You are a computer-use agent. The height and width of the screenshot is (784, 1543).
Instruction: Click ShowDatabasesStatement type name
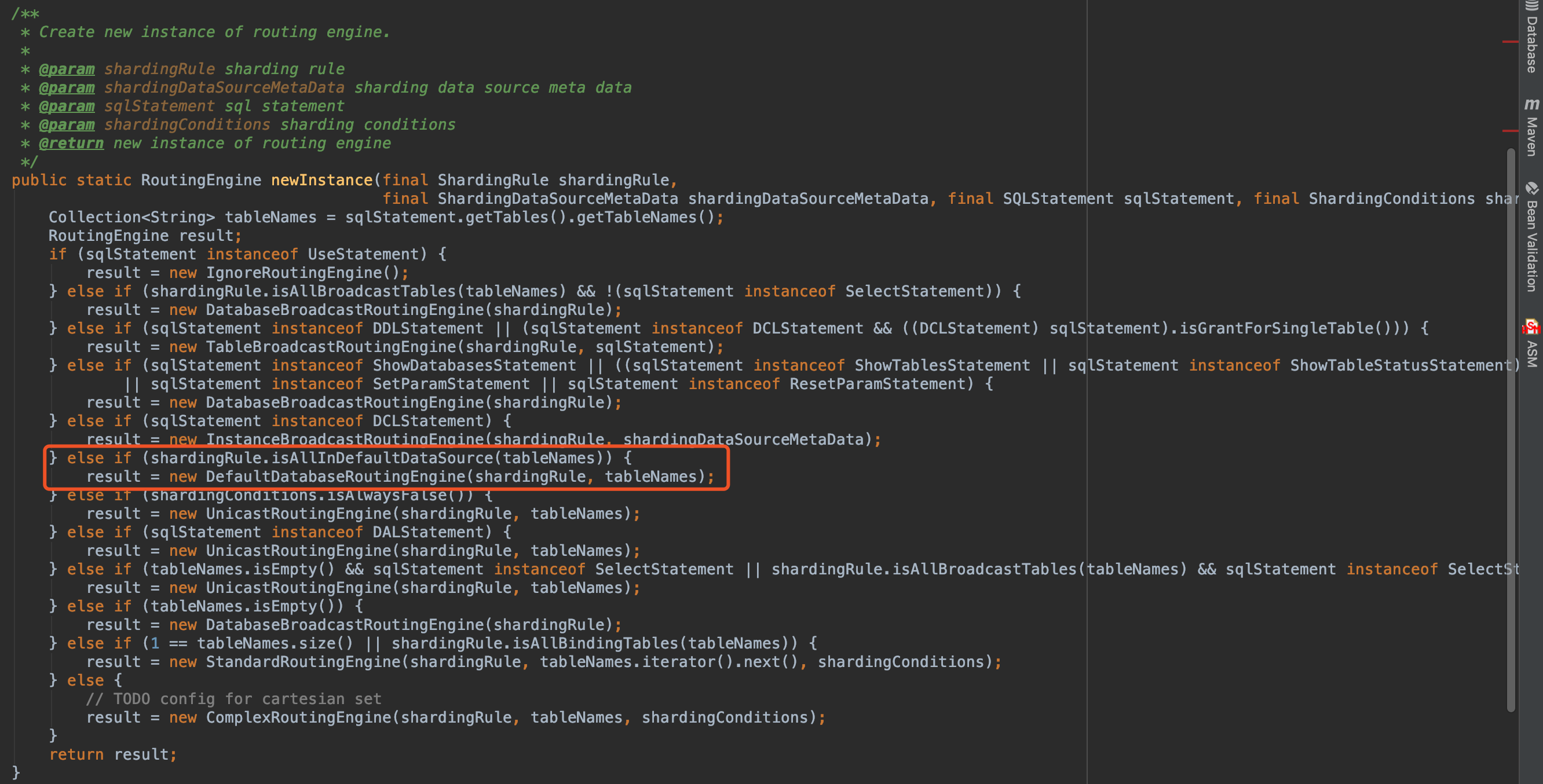(x=474, y=365)
